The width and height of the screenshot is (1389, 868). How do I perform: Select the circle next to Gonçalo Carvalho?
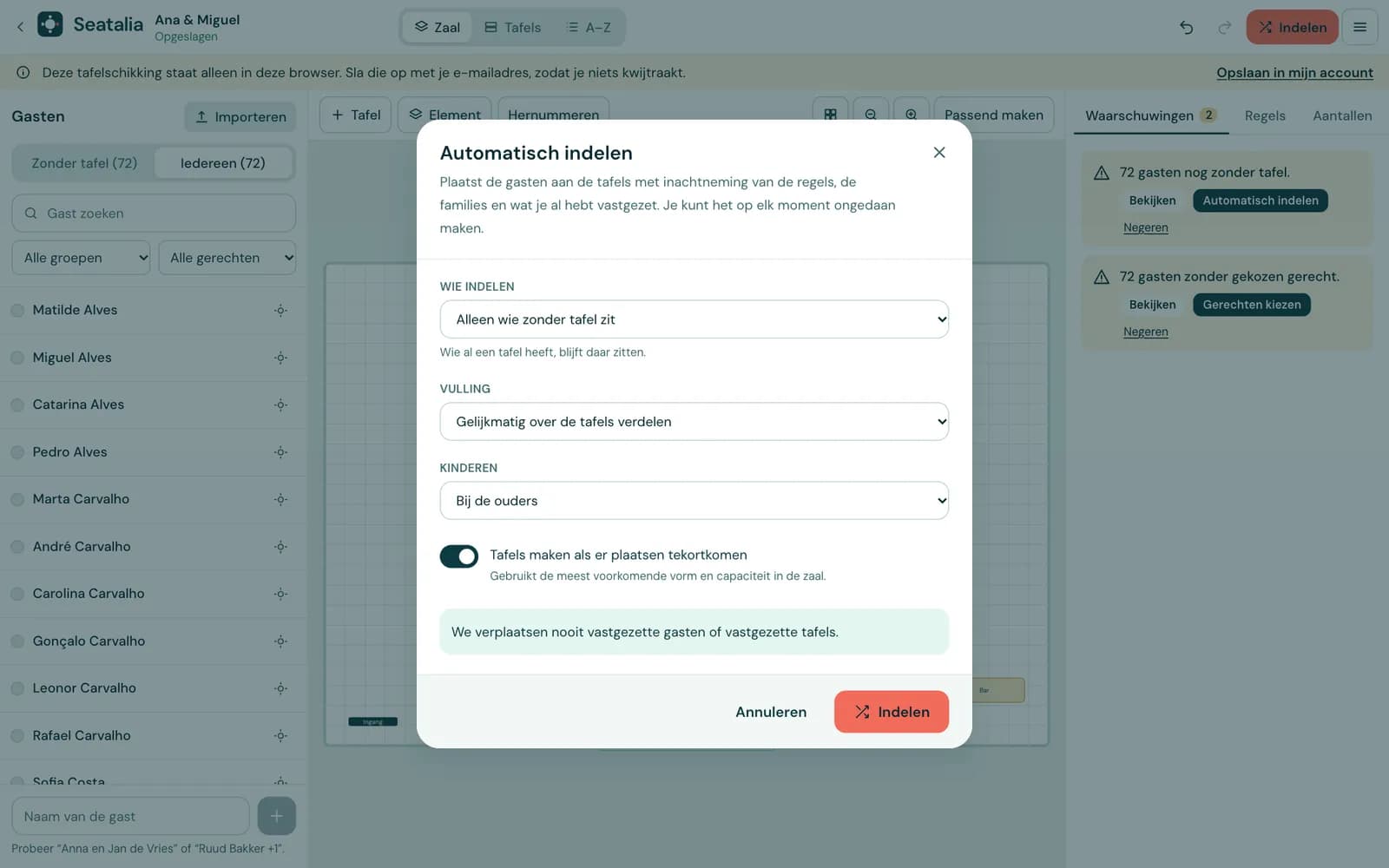(17, 641)
